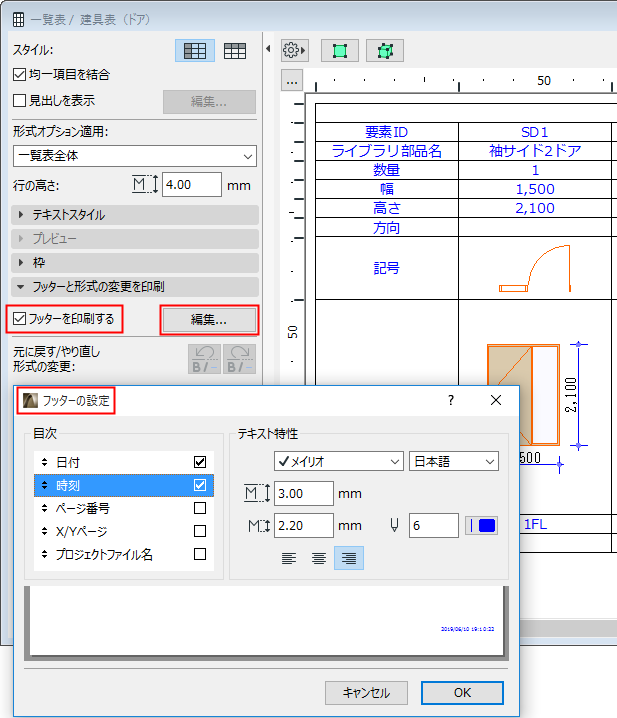Uncheck the 日付 checkbox
The image size is (617, 718).
(x=200, y=462)
